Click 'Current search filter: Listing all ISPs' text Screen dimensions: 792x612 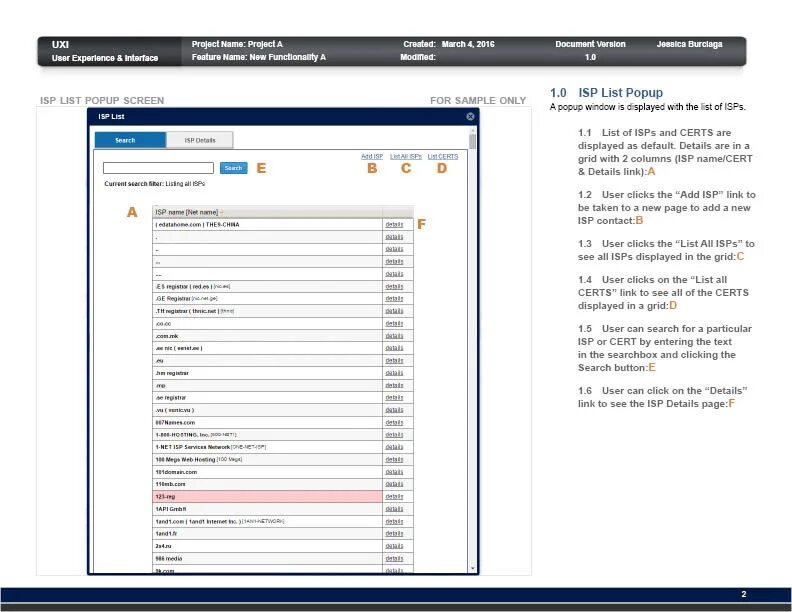pos(155,184)
